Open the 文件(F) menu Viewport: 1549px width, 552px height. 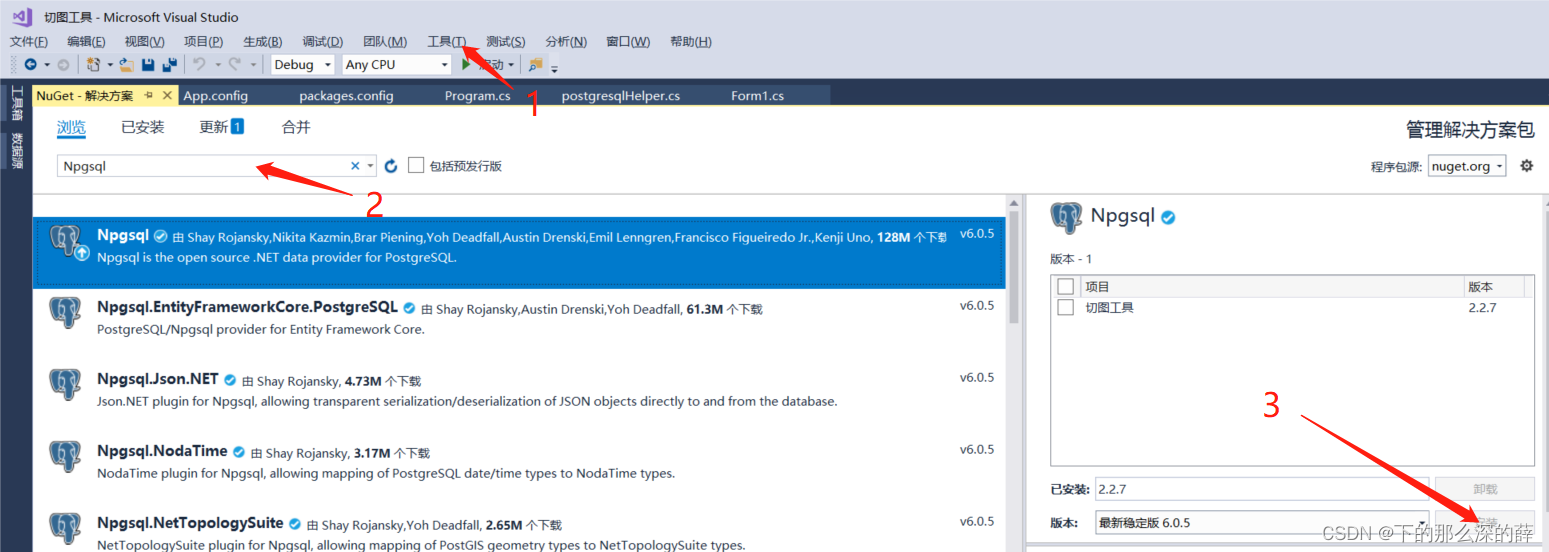tap(29, 41)
